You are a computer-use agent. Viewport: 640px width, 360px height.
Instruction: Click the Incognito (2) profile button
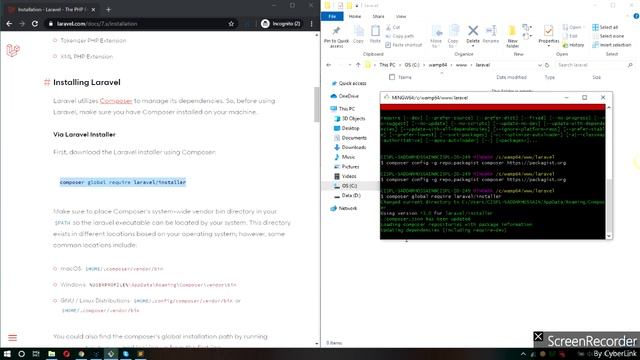(281, 24)
